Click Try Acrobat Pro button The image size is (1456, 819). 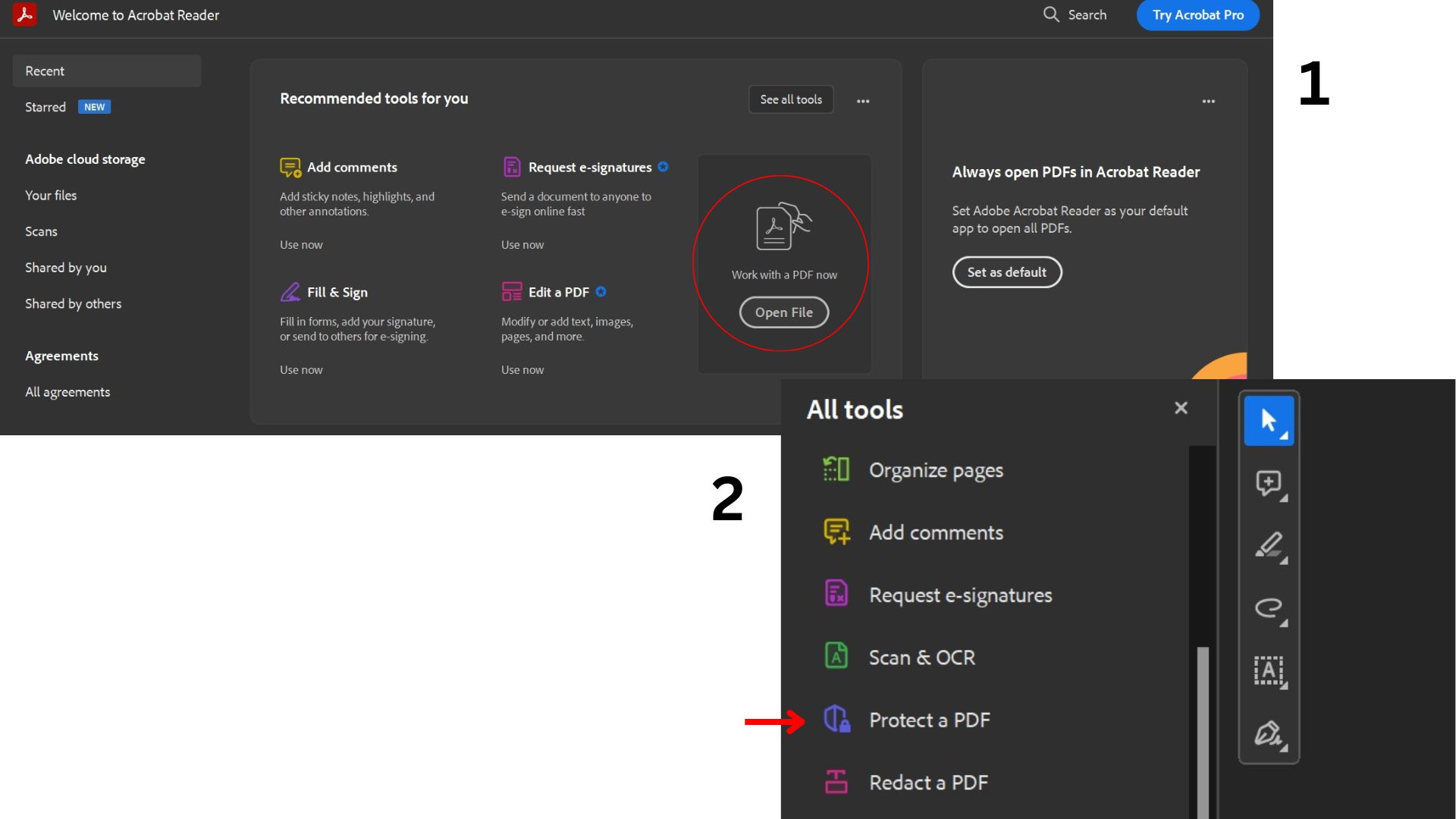coord(1197,15)
